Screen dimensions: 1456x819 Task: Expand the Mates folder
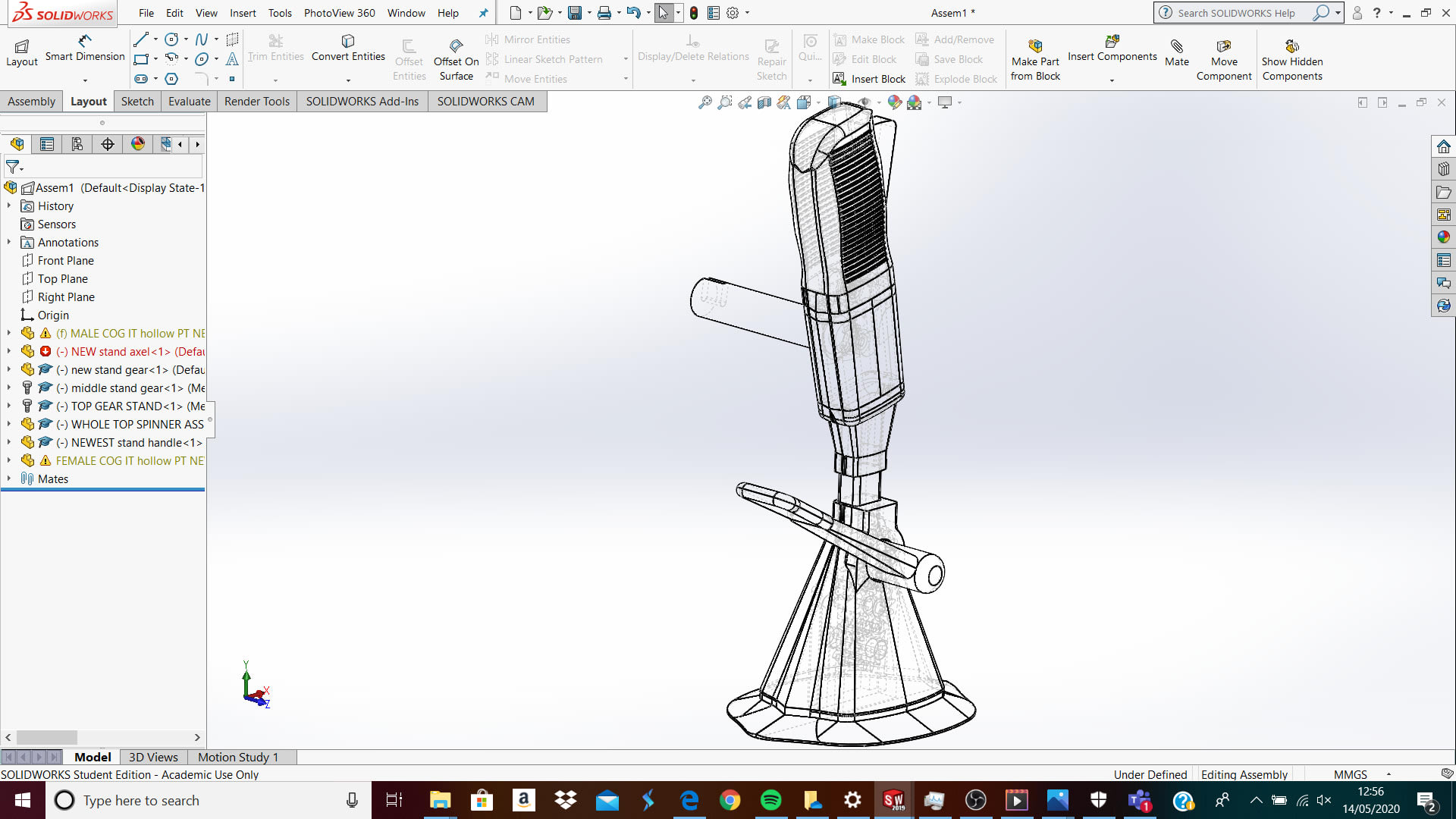(x=9, y=479)
